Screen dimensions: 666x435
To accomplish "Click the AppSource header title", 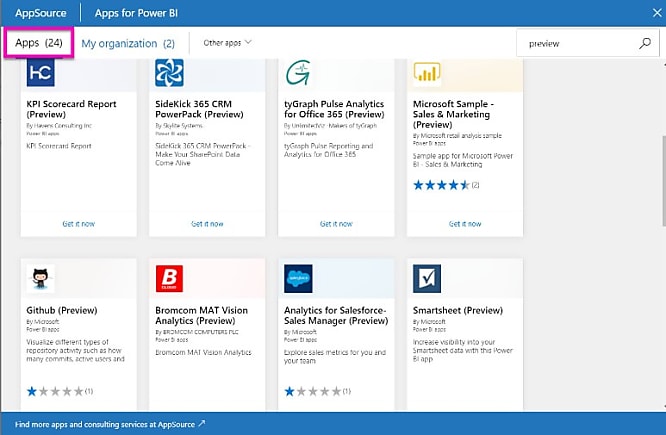I will pyautogui.click(x=41, y=13).
